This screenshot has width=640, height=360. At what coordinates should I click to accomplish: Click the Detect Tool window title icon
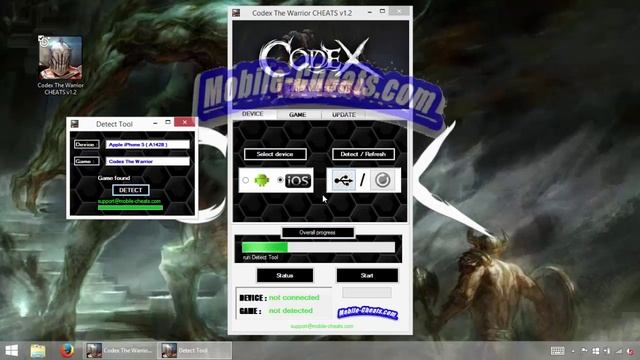74,124
